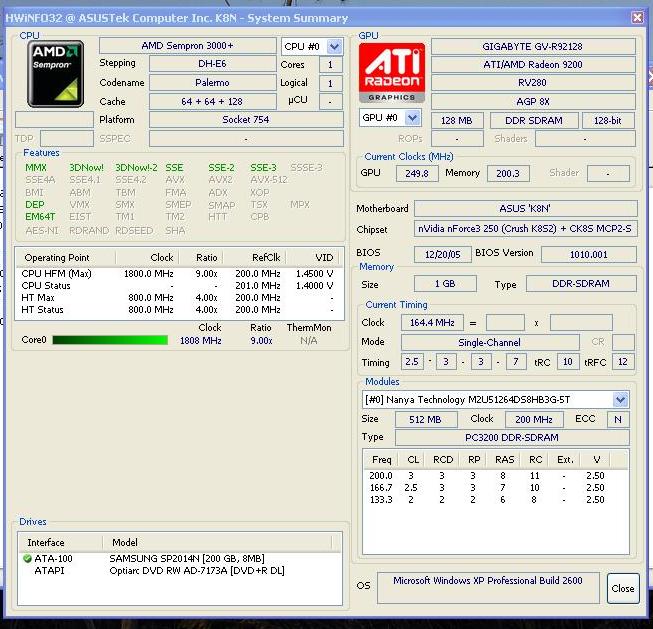
Task: Click the 164.4 MHz memory clock field
Action: click(x=432, y=322)
